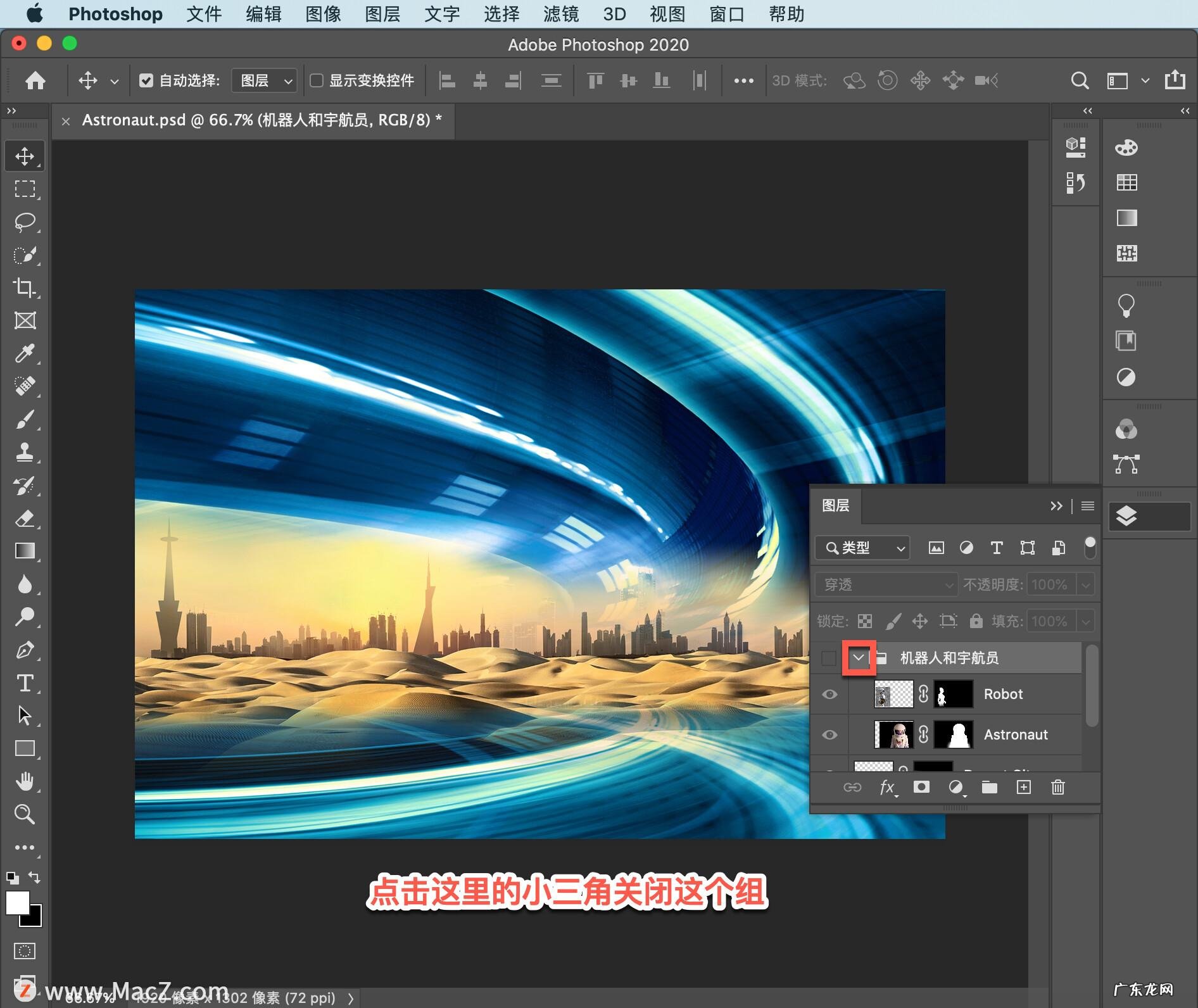Screen dimensions: 1198x1008
Task: Select the Clone Stamp tool
Action: (x=25, y=452)
